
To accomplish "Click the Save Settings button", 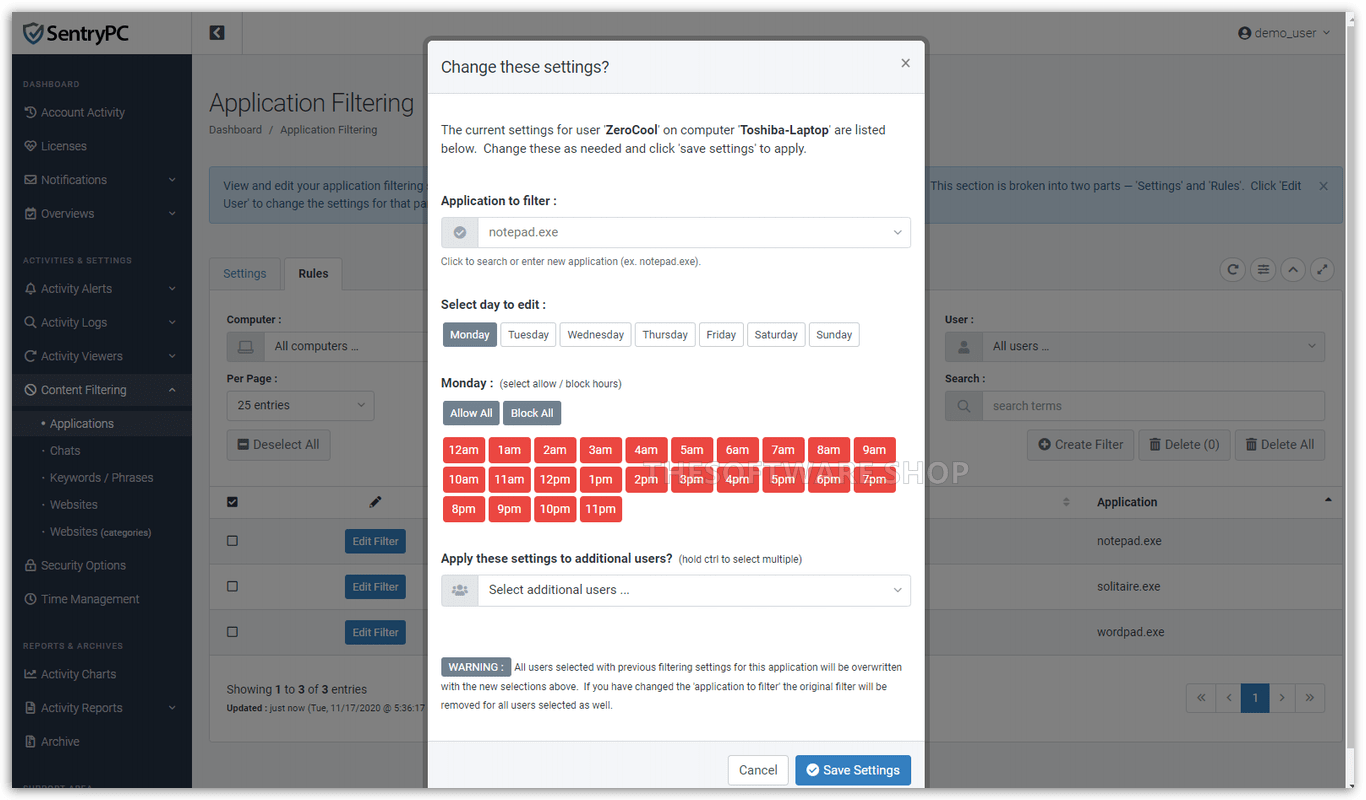I will 853,770.
